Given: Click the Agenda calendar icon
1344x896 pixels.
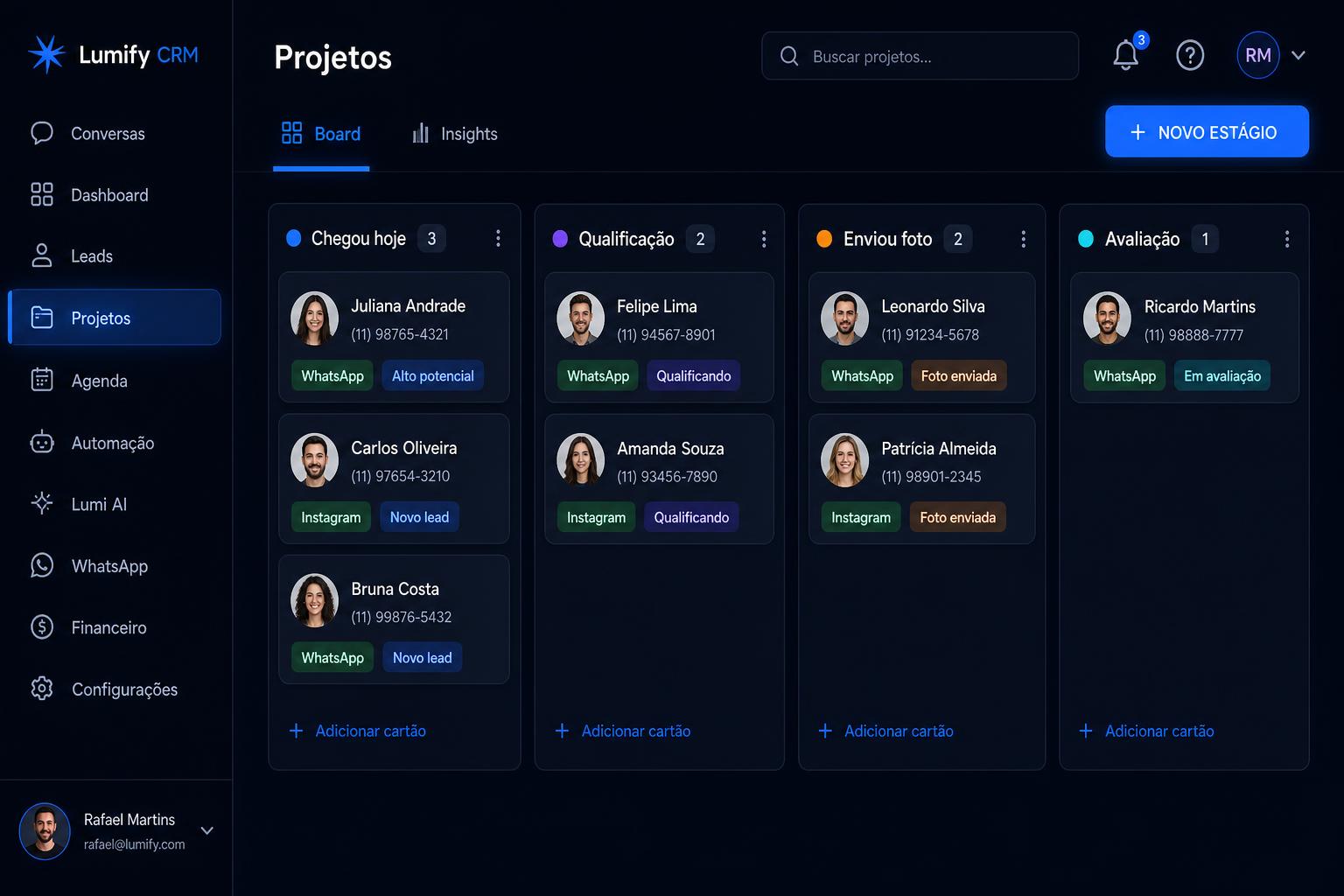Looking at the screenshot, I should tap(42, 380).
